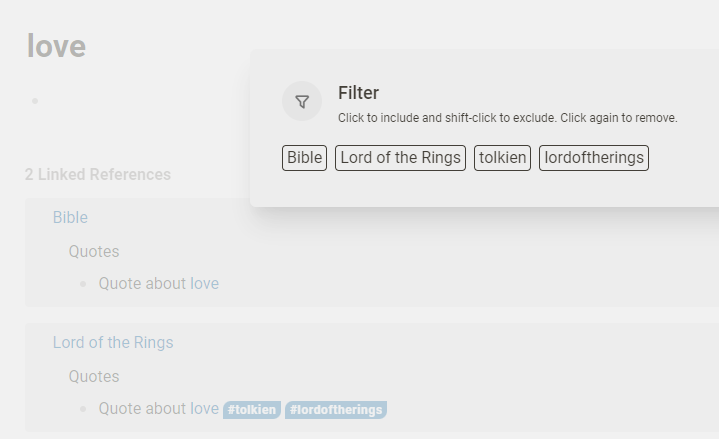Follow the love link in the Bible quote
Screen dimensions: 719x439
click(205, 283)
